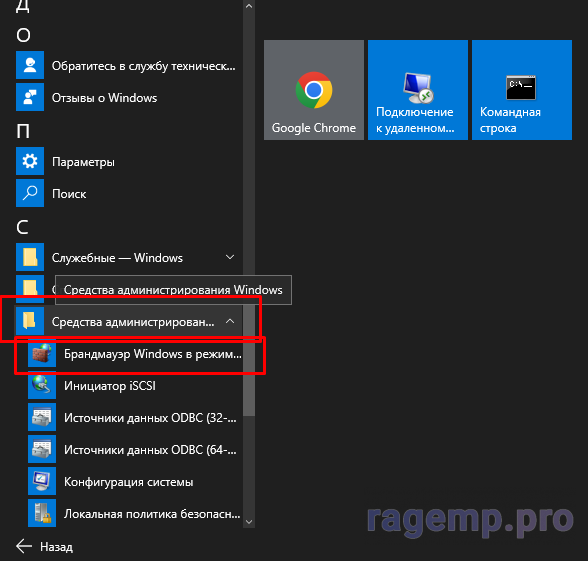
Task: Select the Отзывы о Windows label
Action: coord(105,98)
